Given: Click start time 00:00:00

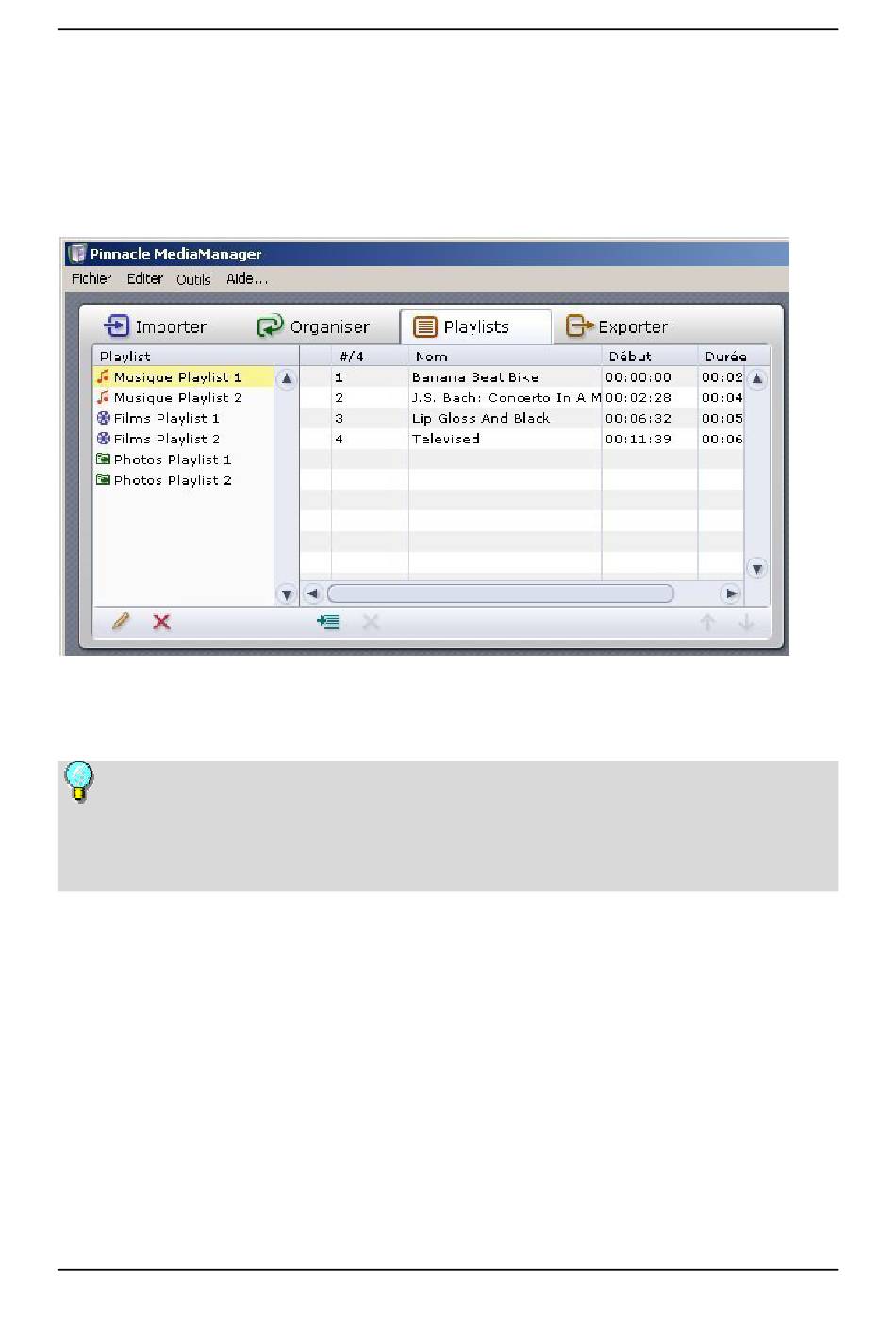Looking at the screenshot, I should (639, 377).
